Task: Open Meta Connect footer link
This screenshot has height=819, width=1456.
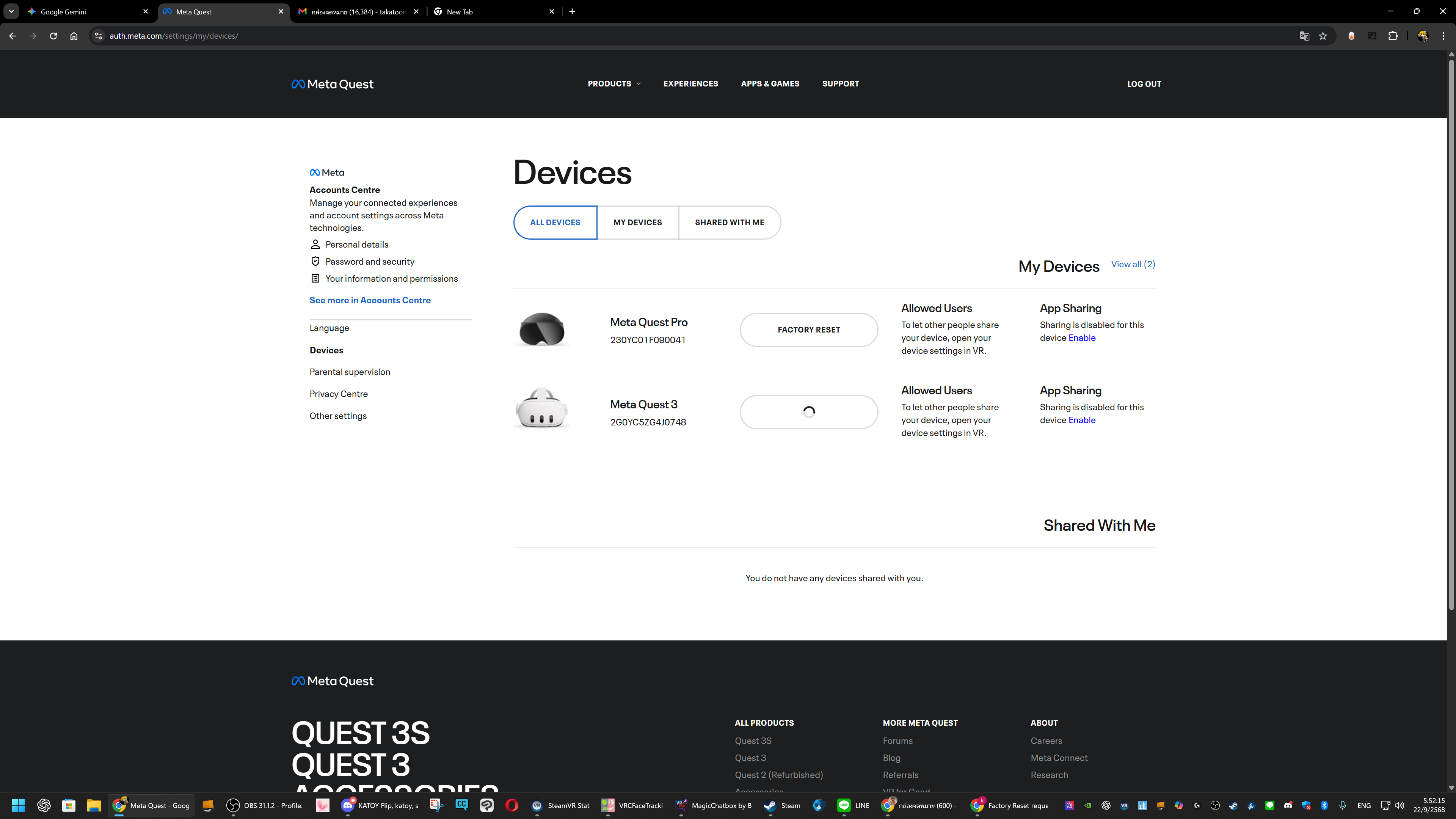Action: [x=1059, y=758]
